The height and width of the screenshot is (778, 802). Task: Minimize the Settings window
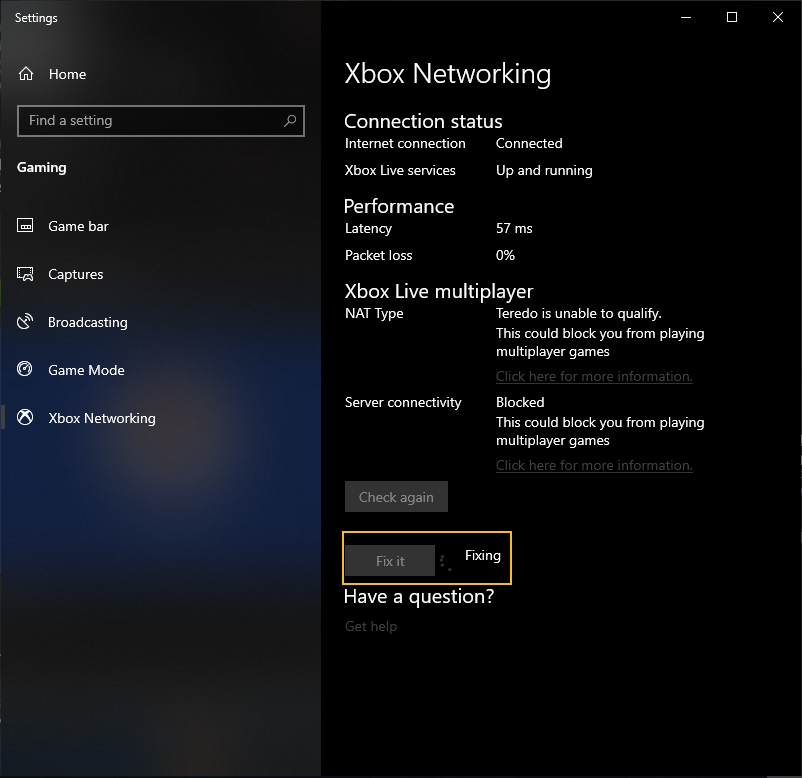(686, 17)
